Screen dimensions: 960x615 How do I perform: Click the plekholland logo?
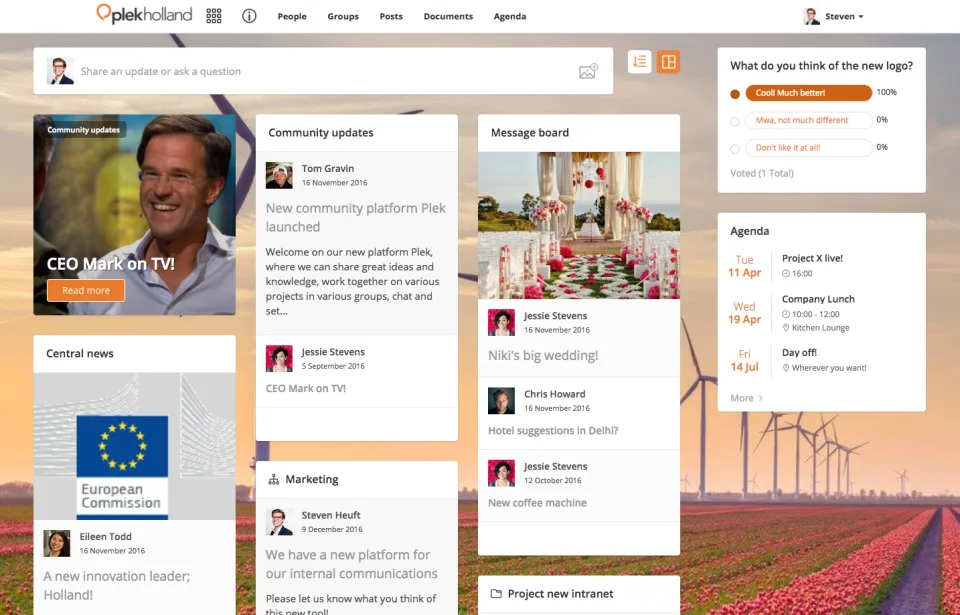[144, 14]
